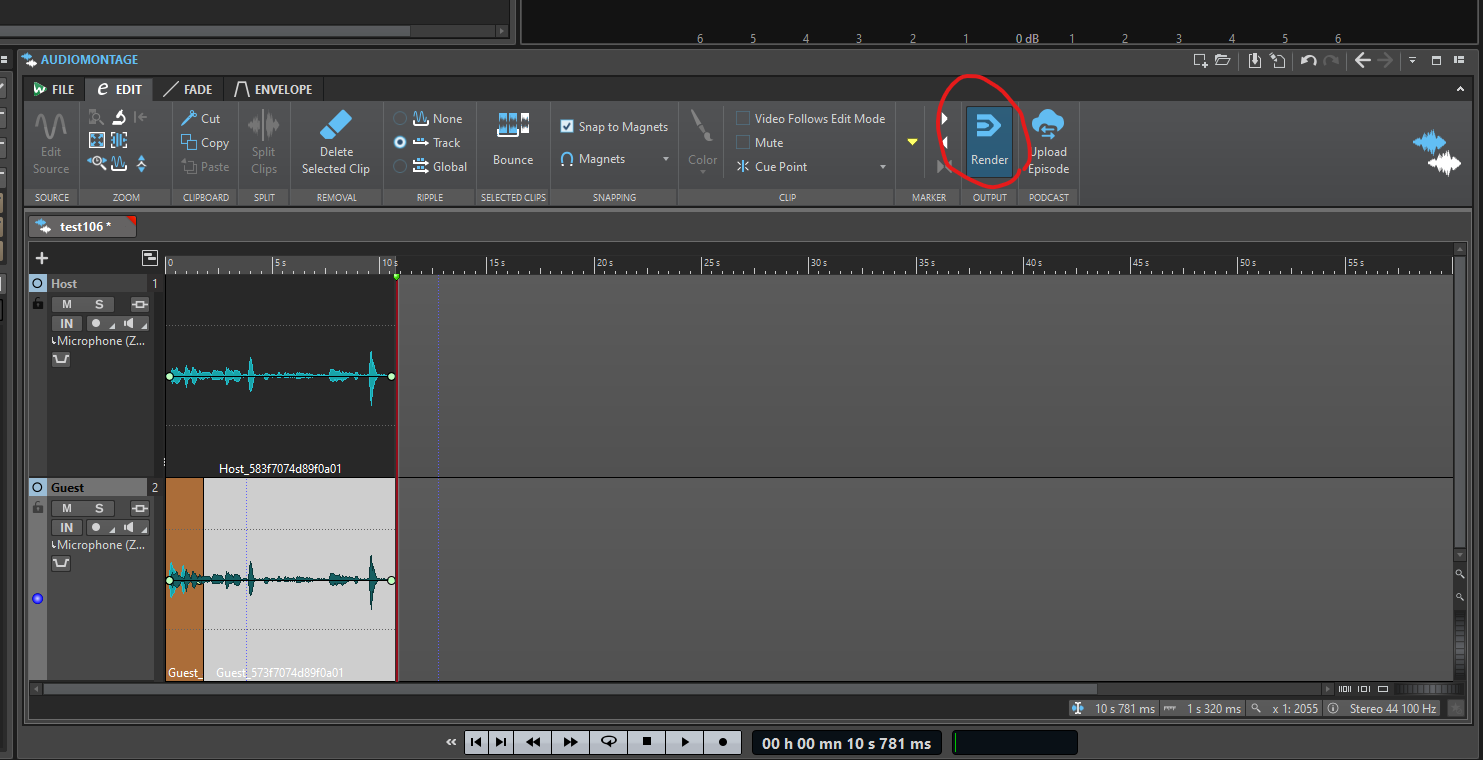
Task: Click the vertical up-down zoom arrows icon
Action: coord(142,163)
